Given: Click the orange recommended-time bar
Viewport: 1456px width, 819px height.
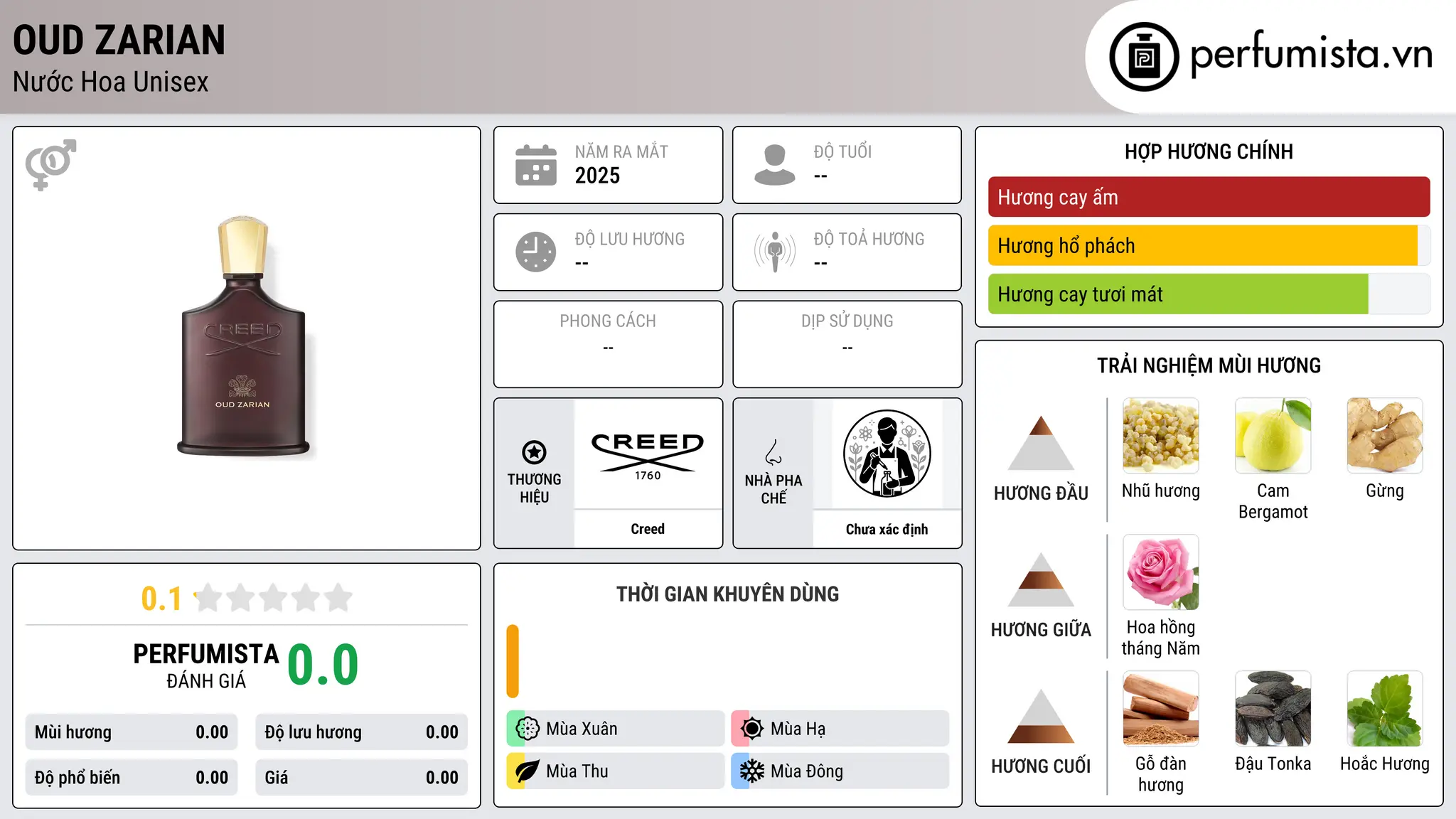Looking at the screenshot, I should (513, 661).
